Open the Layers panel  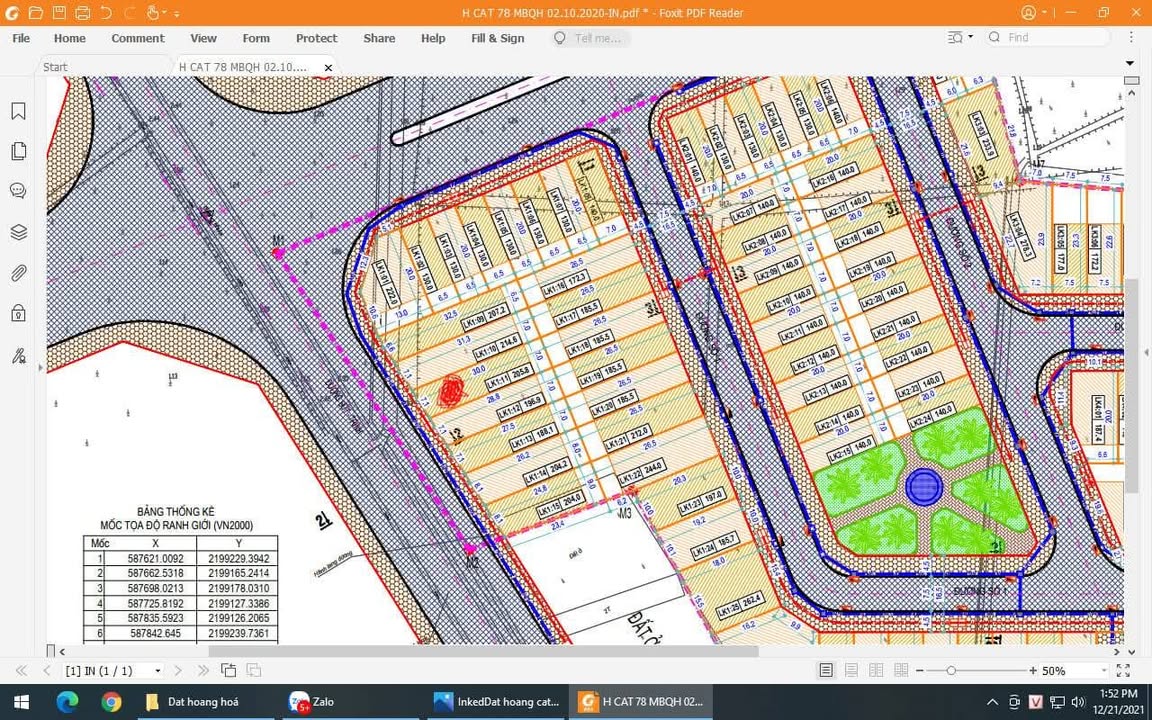[18, 231]
